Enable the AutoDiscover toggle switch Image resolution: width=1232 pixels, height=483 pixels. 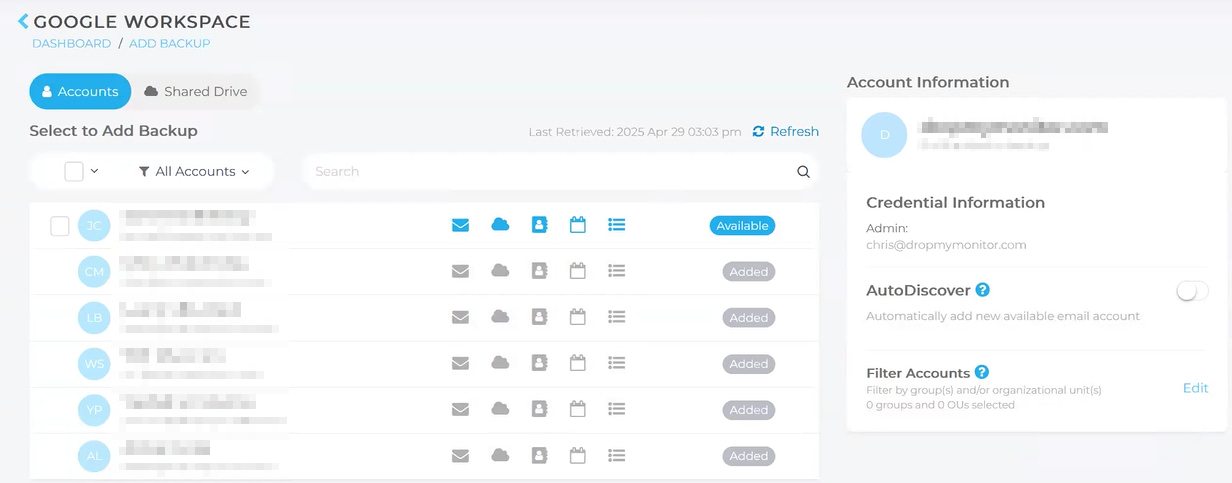pos(1192,291)
